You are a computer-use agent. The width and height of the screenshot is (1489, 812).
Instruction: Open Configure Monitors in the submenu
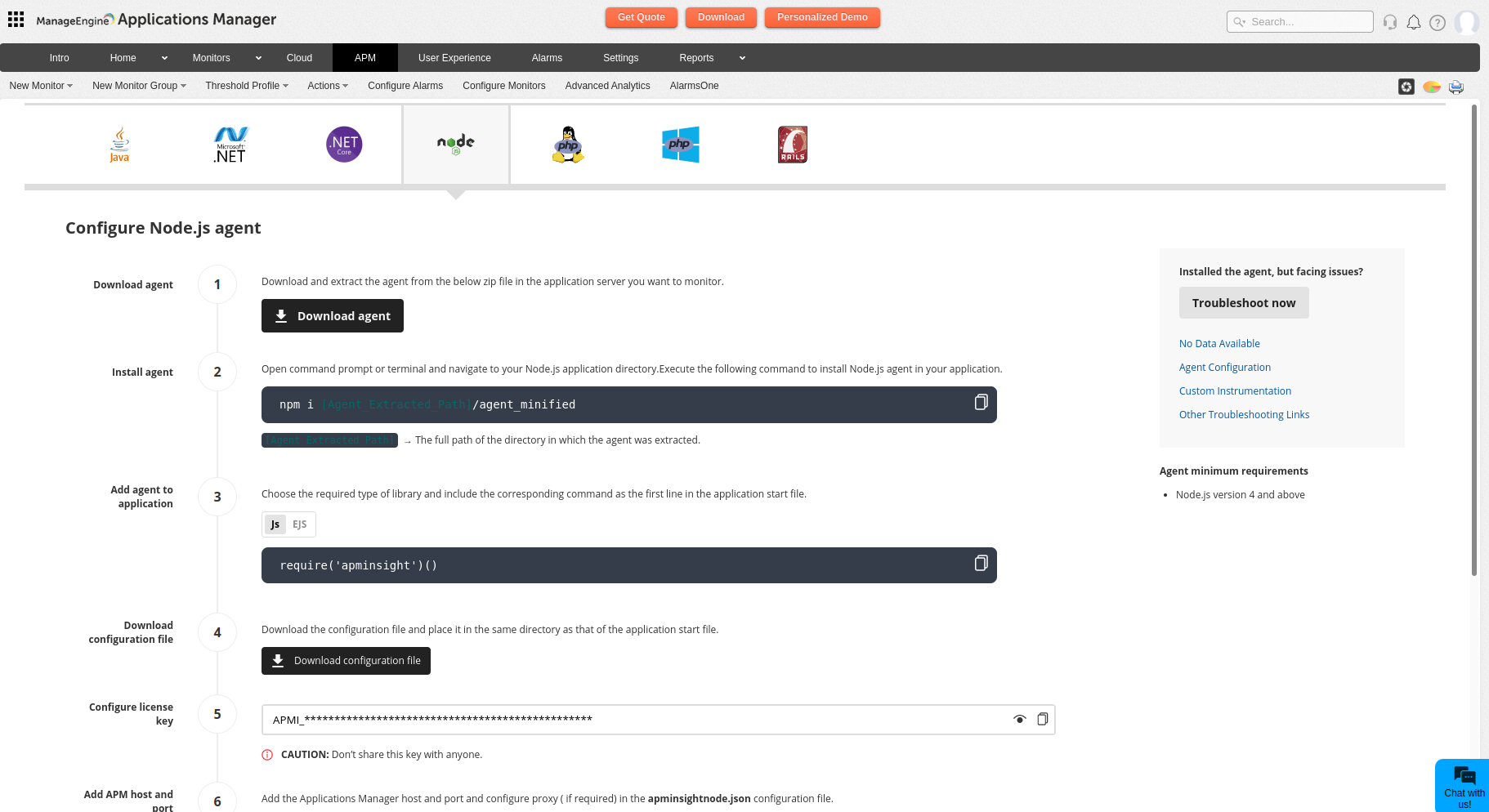504,86
